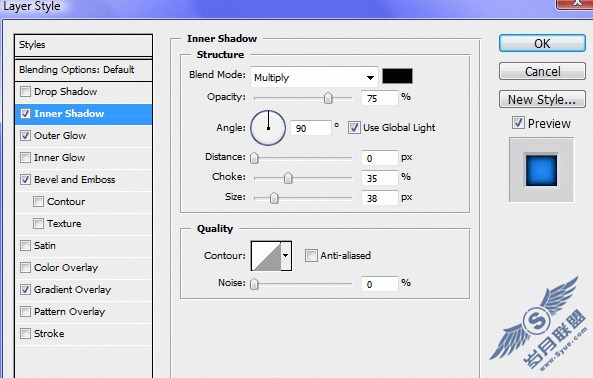Click the Size slider handle

coord(274,198)
